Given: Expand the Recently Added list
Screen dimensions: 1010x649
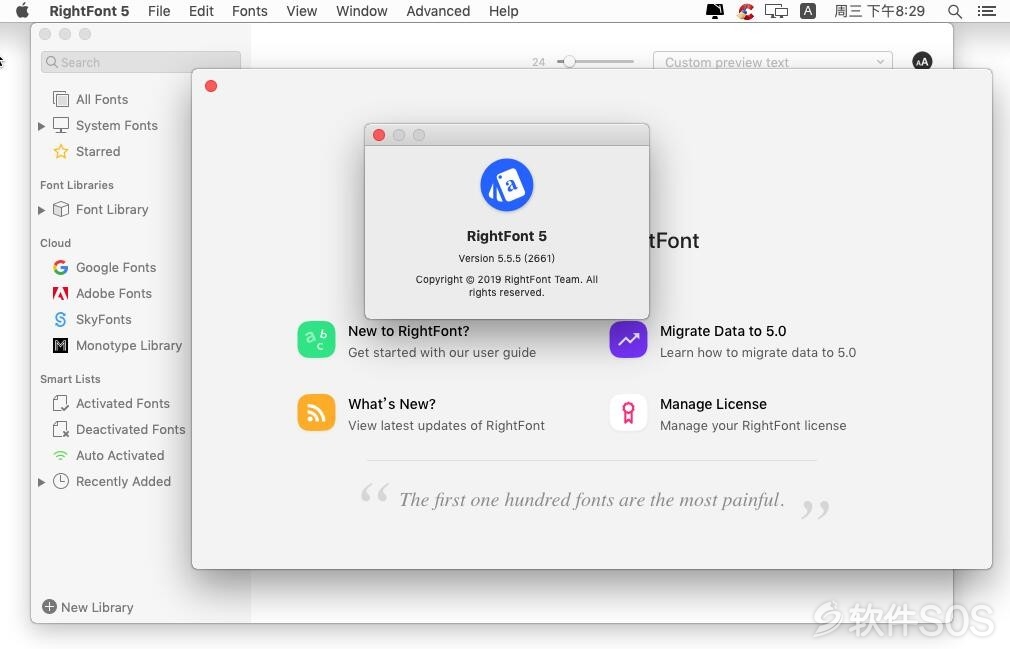Looking at the screenshot, I should tap(41, 482).
